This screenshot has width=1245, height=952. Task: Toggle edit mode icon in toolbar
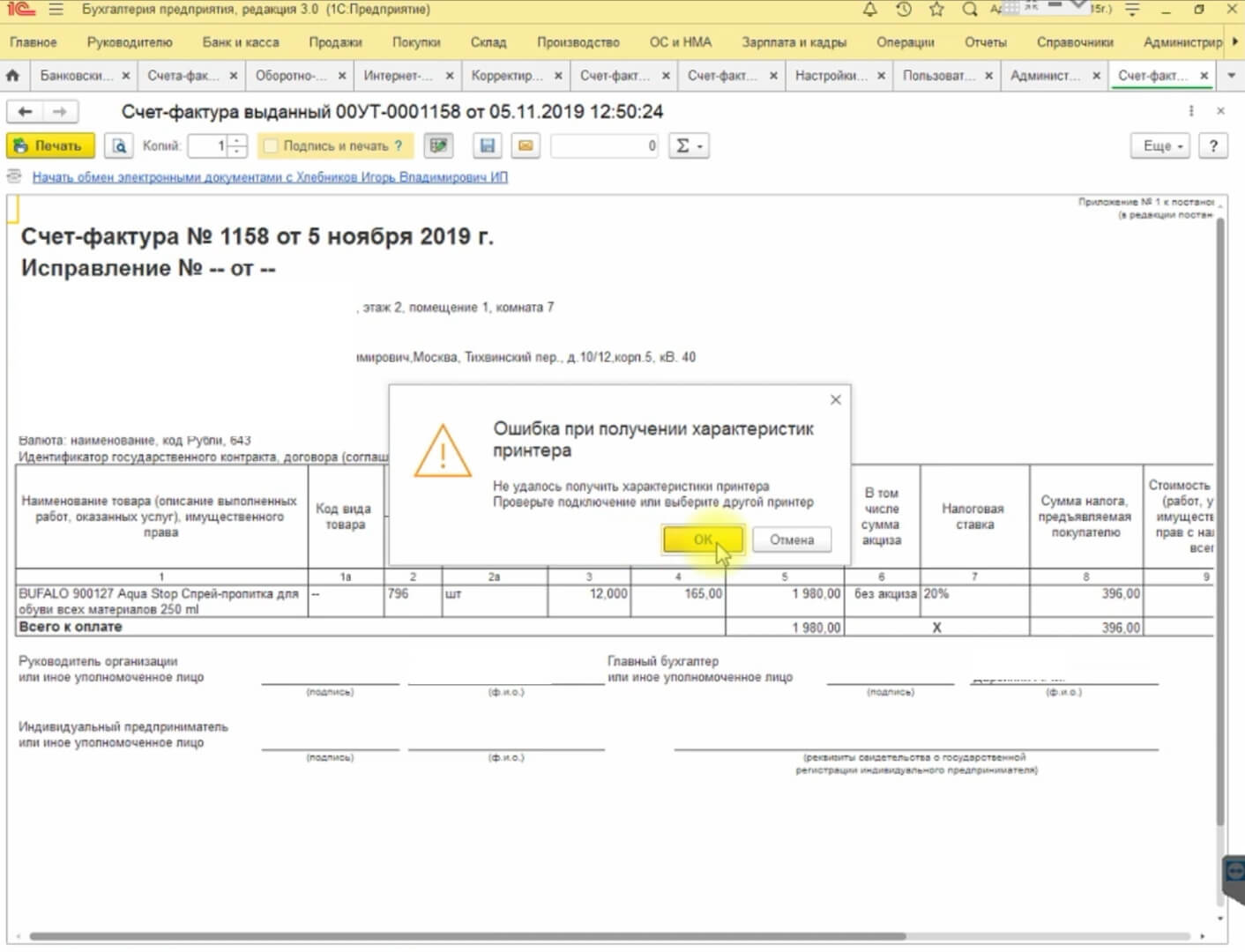(438, 145)
